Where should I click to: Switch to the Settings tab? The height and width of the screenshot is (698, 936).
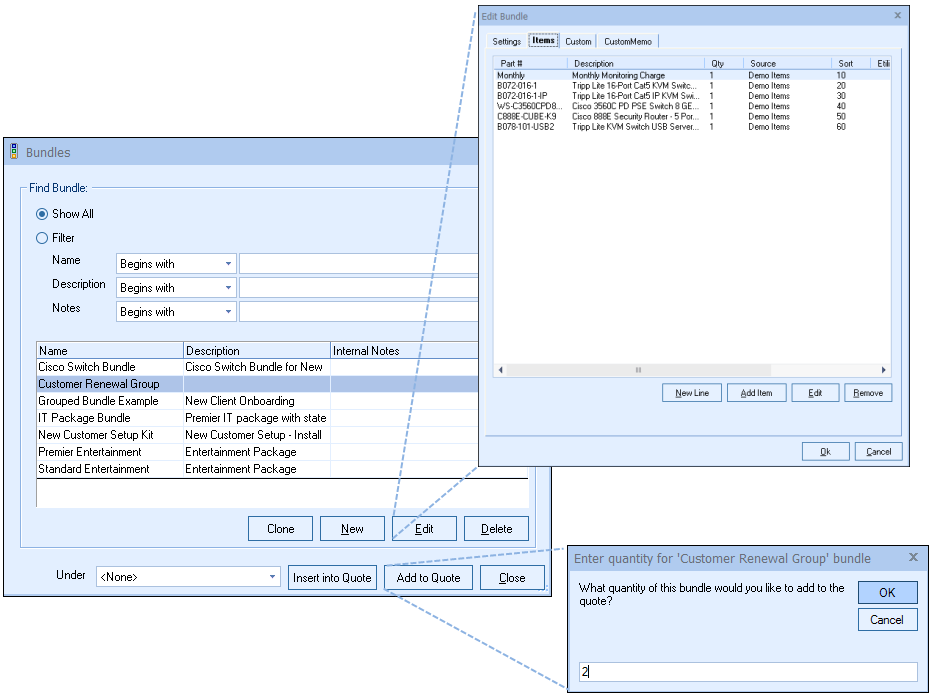click(507, 41)
